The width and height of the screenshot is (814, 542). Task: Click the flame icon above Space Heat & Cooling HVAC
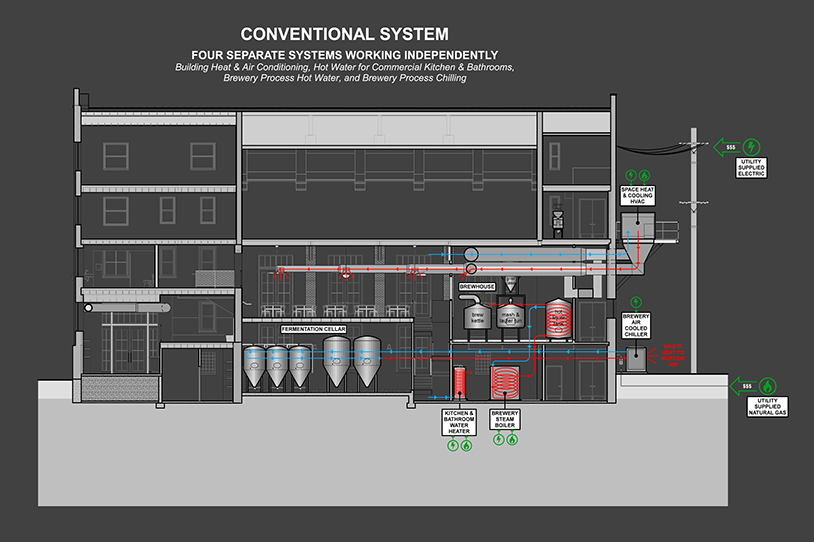(644, 175)
